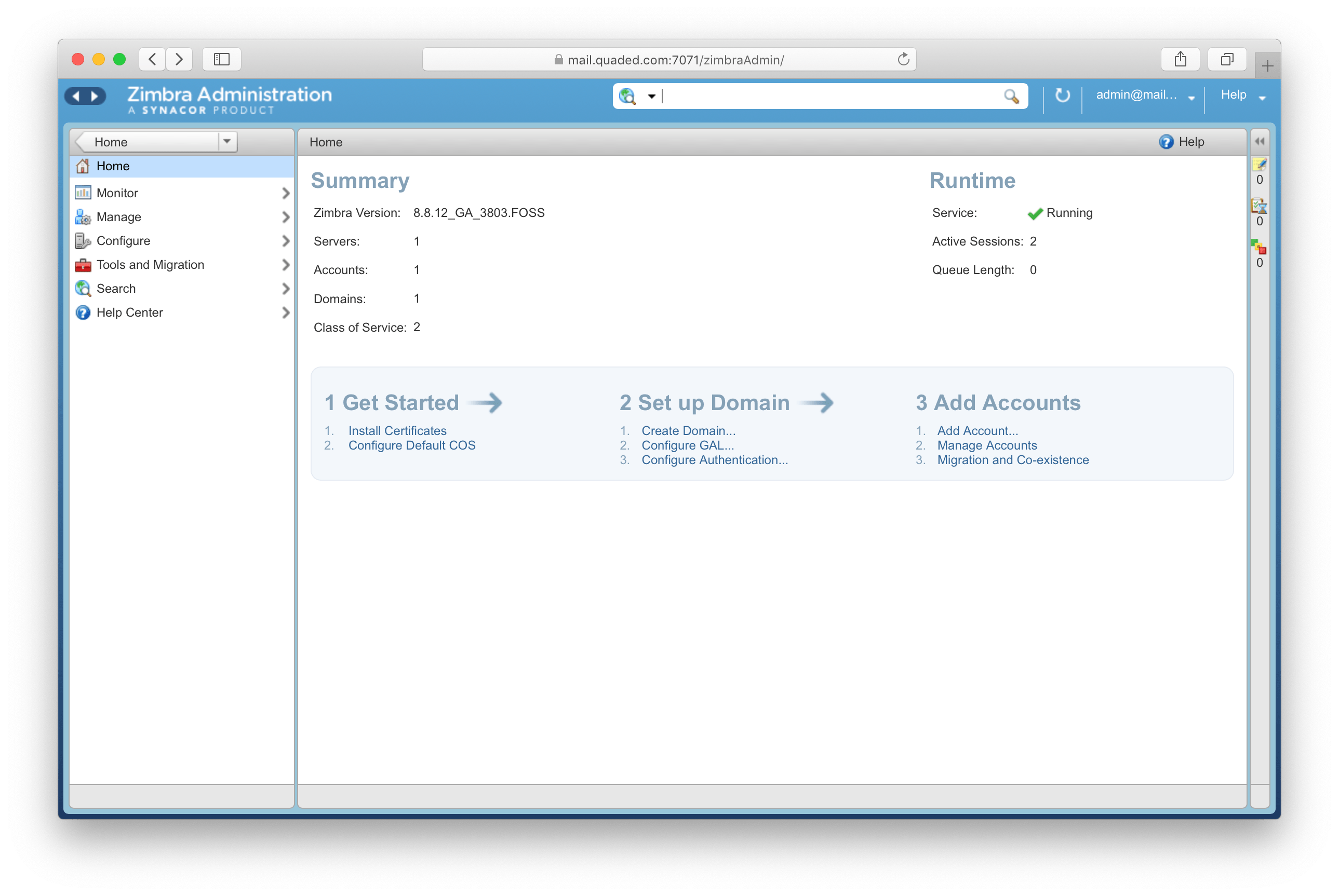1339x896 pixels.
Task: Click the Home title in content header
Action: [326, 142]
